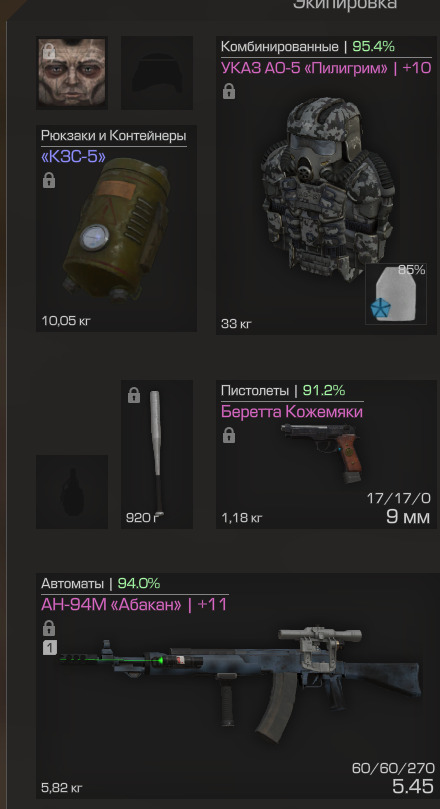440x809 pixels.
Task: Click the lock icon on Абакан rifle
Action: tap(49, 628)
